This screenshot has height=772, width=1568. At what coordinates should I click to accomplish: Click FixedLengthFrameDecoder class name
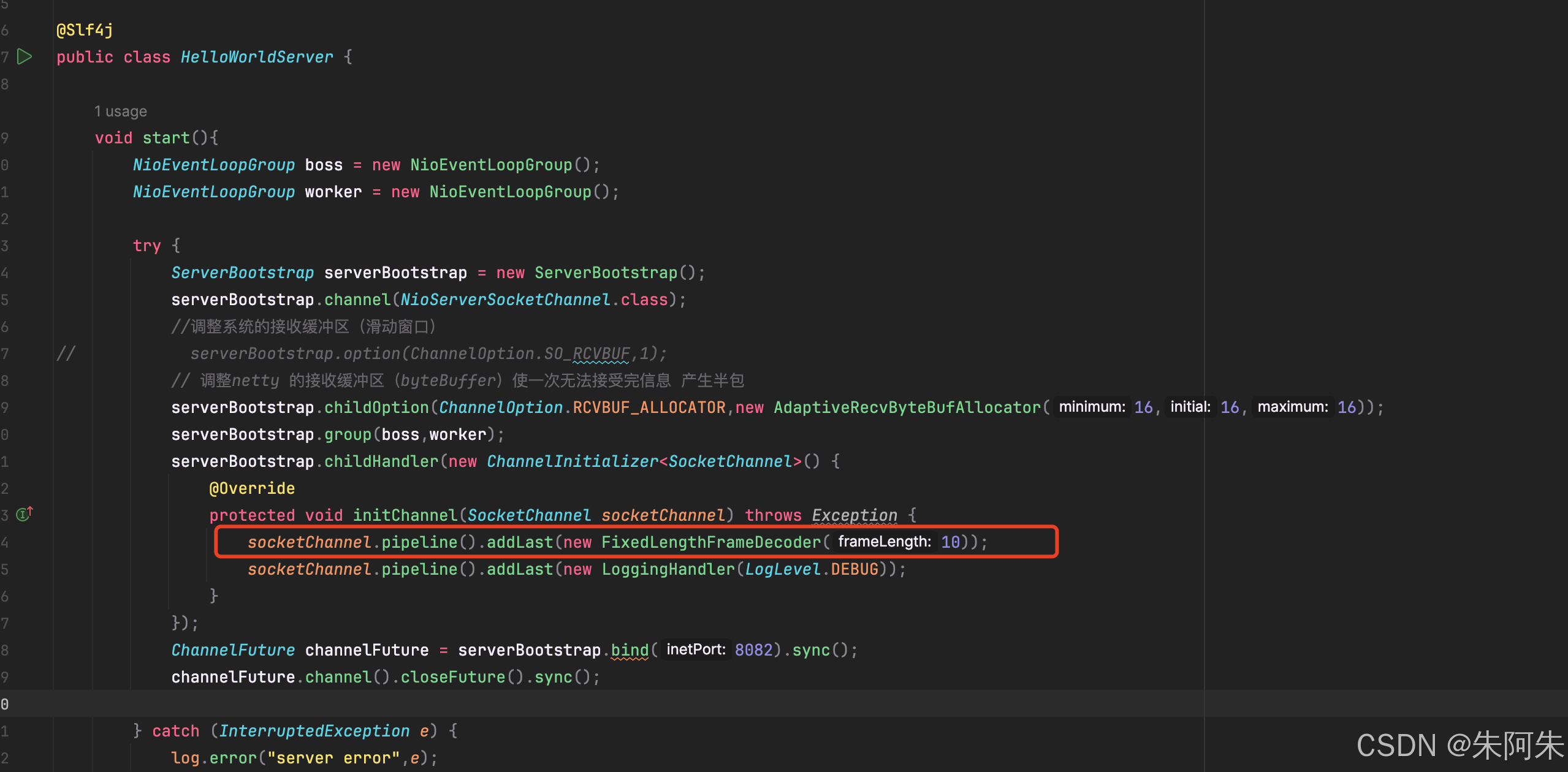coord(711,542)
